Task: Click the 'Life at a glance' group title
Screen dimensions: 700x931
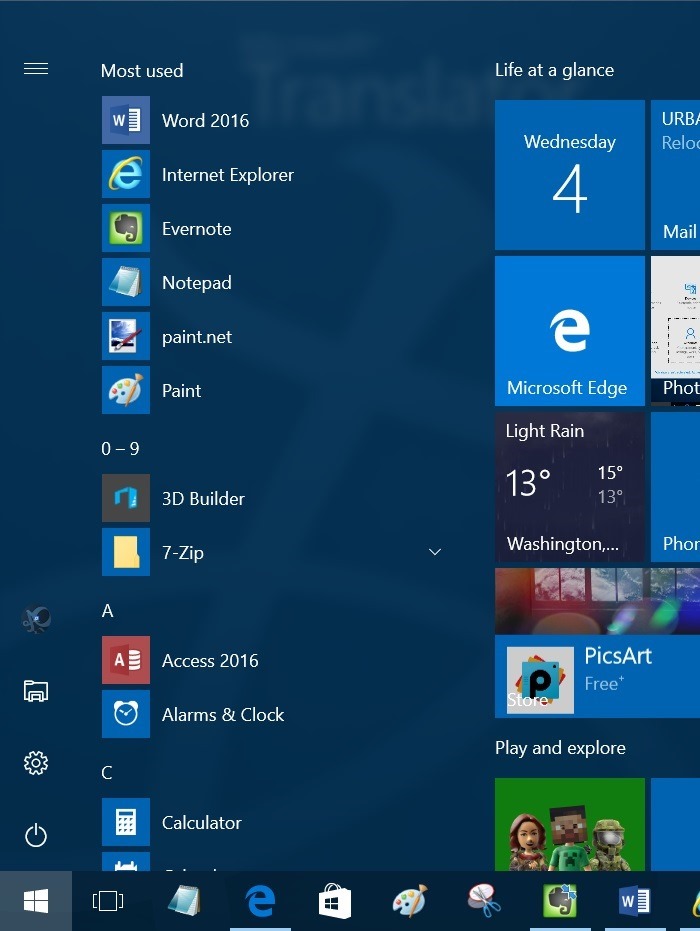Action: pyautogui.click(x=555, y=70)
